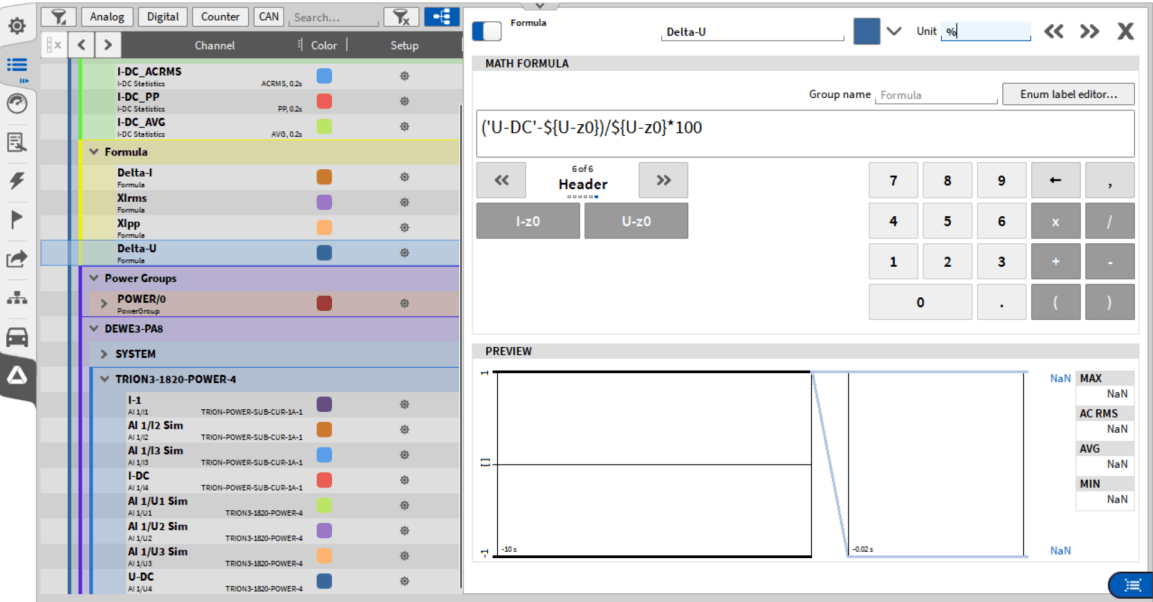Insert U-z0 header variable into formula
Viewport: 1153px width, 602px height.
pyautogui.click(x=636, y=221)
